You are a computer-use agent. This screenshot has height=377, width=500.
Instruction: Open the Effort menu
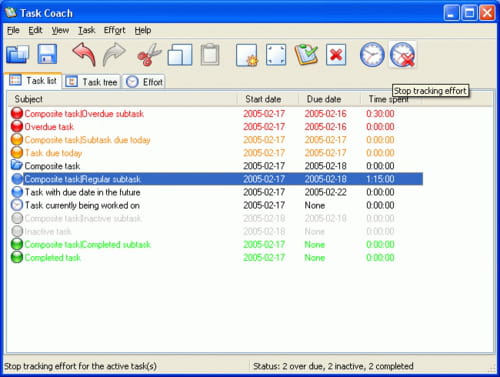(115, 30)
